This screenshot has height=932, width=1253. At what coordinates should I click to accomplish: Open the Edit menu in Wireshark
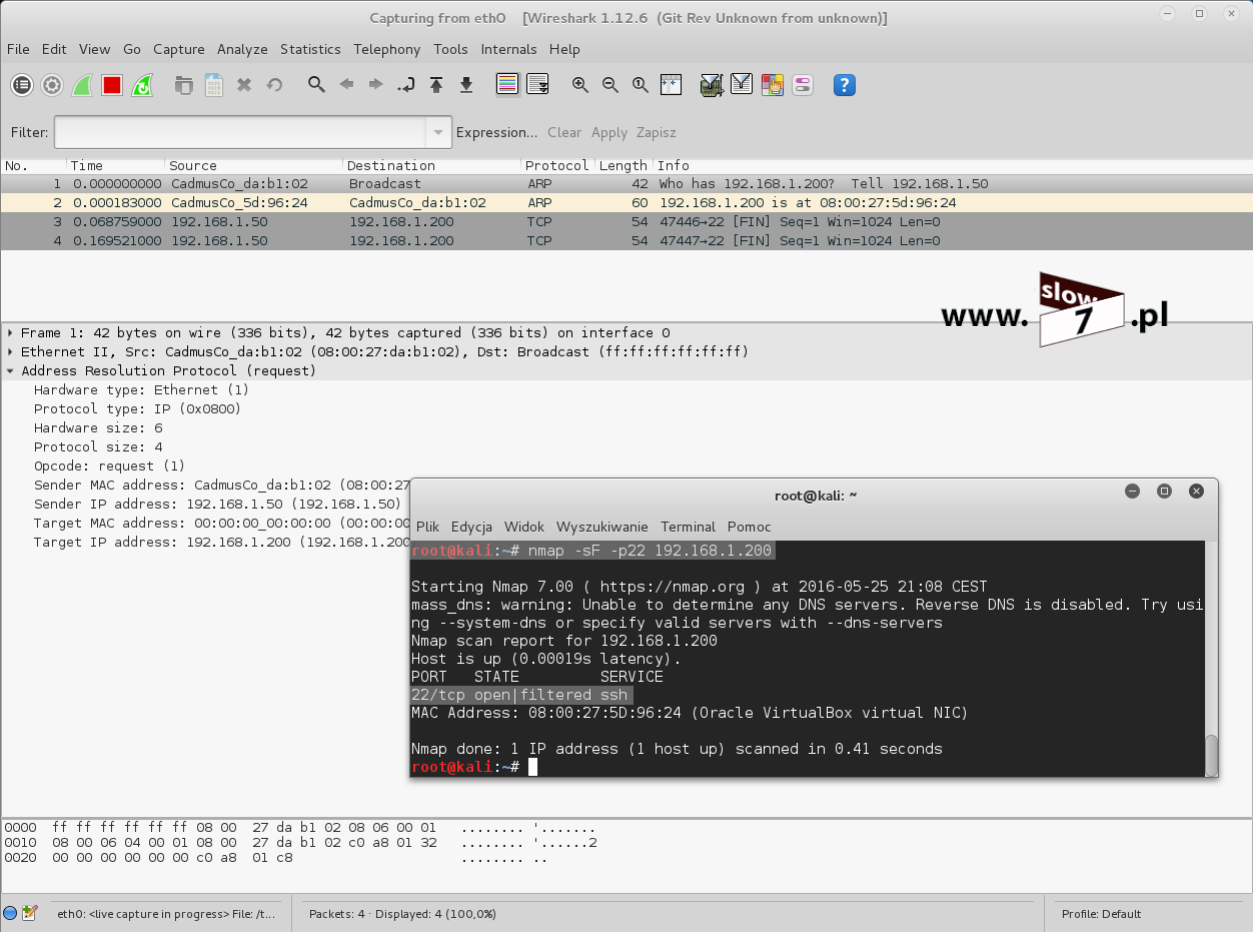click(x=54, y=49)
